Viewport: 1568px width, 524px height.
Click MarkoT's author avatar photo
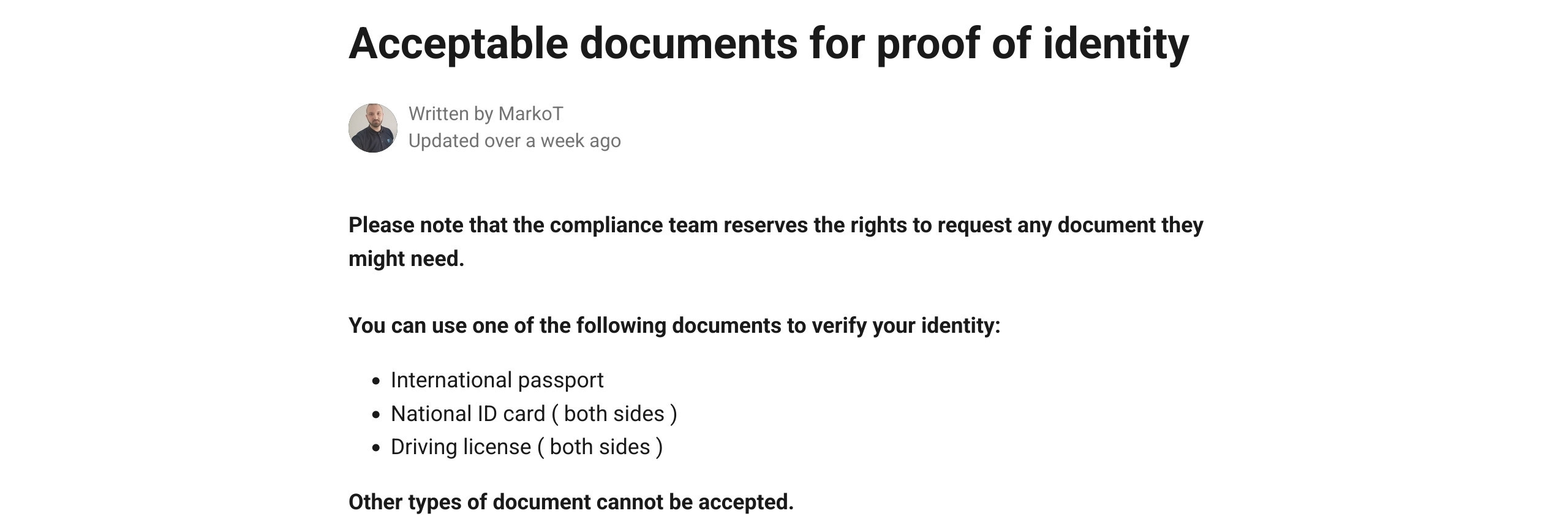coord(372,127)
